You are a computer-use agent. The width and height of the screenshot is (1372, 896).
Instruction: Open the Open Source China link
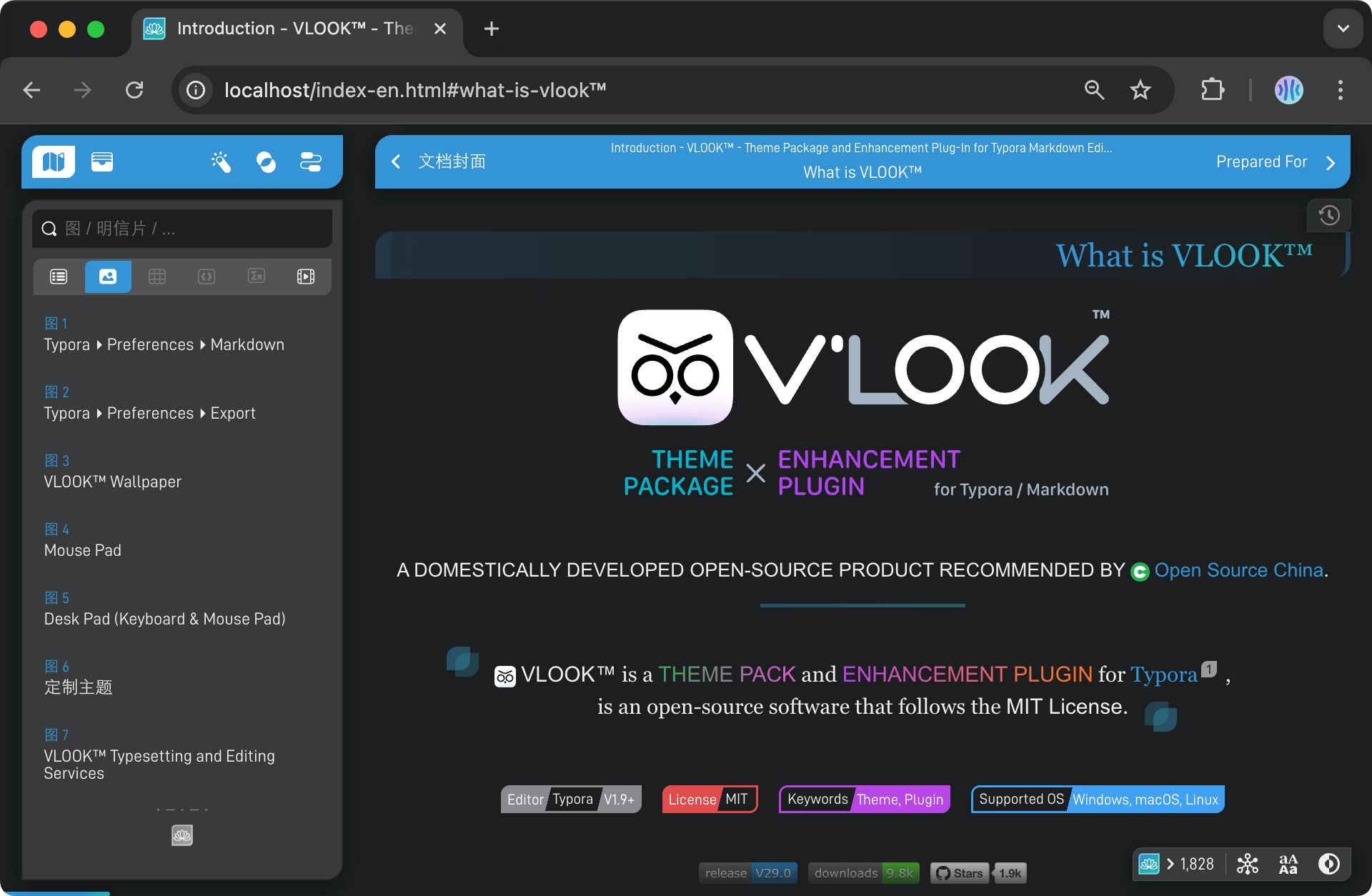point(1239,570)
